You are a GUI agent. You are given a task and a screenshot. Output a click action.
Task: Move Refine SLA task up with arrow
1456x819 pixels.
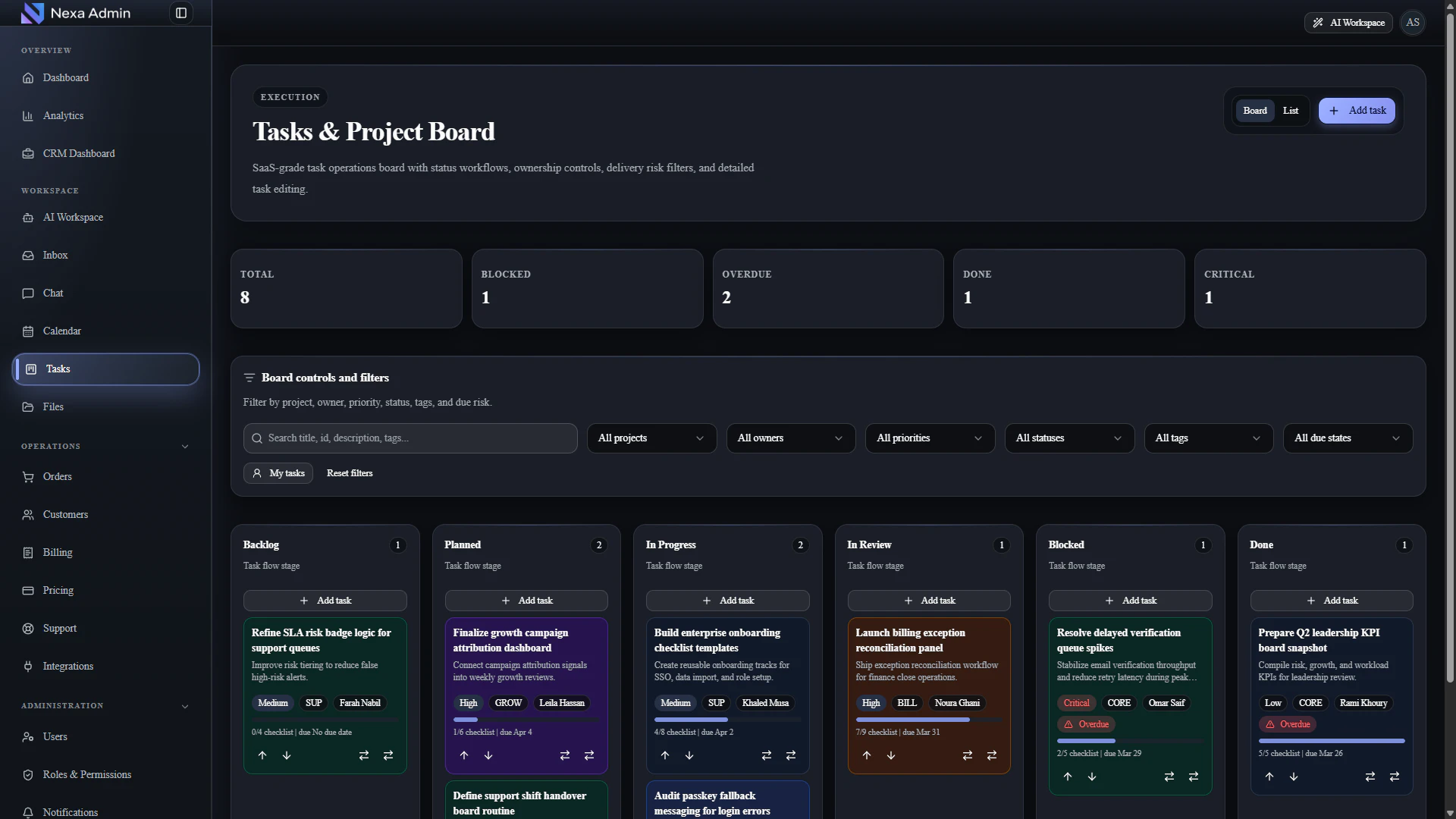point(262,755)
